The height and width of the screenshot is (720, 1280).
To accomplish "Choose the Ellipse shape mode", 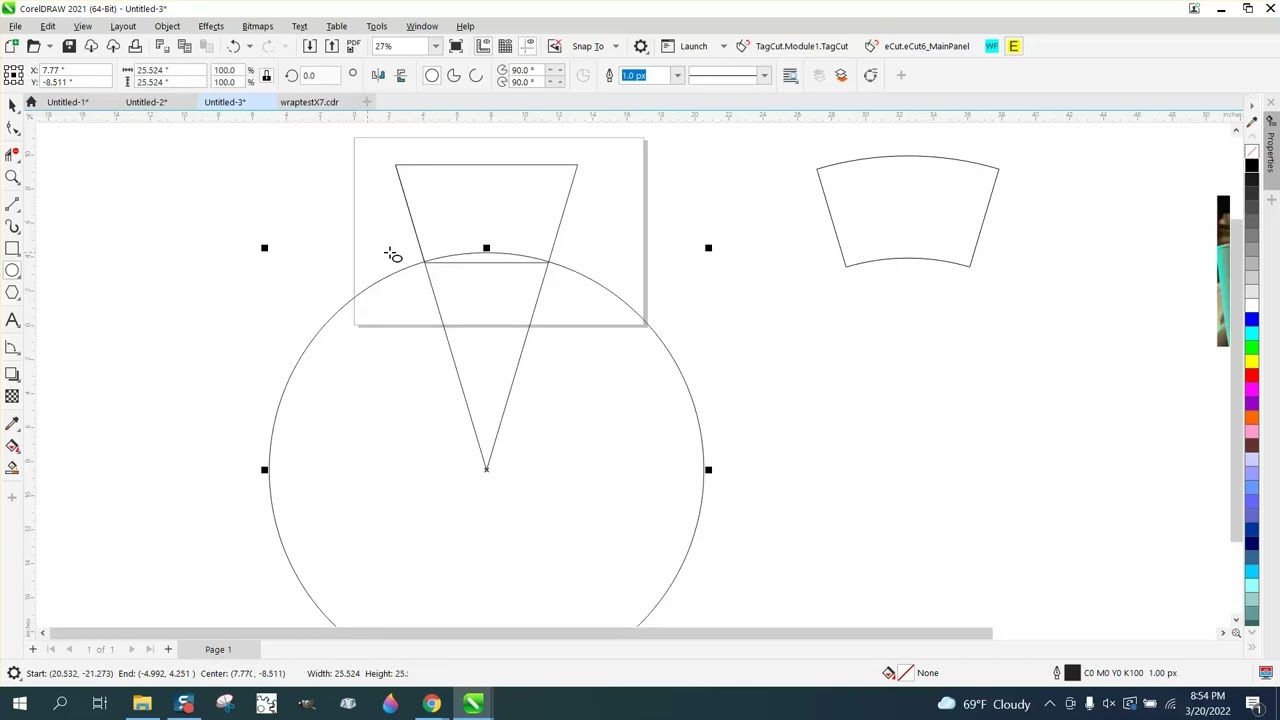I will click(432, 75).
